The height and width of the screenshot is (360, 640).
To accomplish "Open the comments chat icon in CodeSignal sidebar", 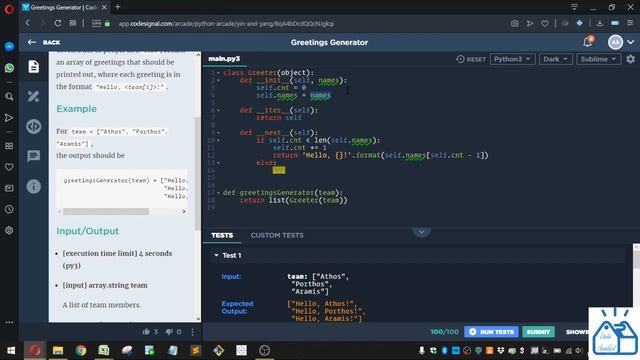I will coord(33,156).
